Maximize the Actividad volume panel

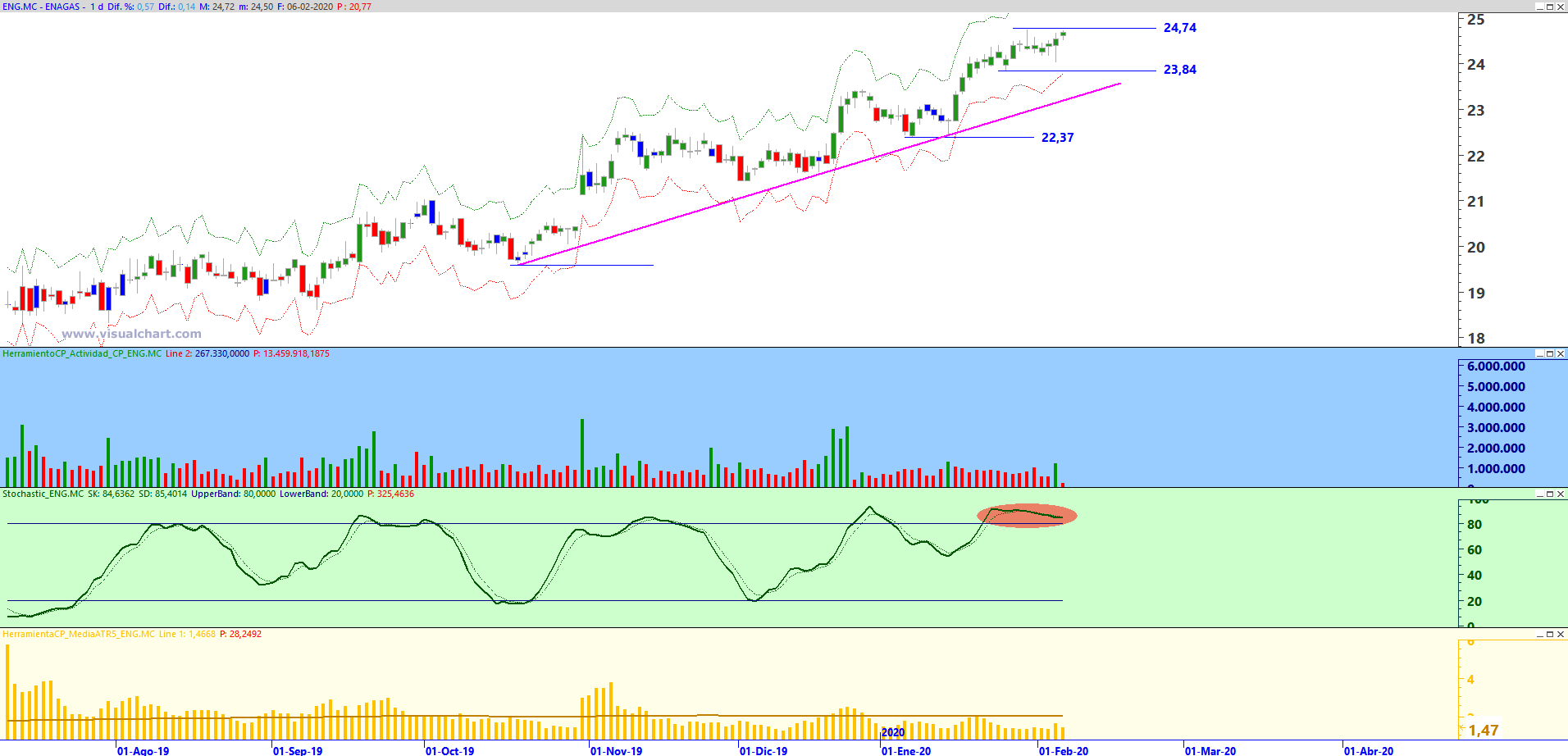pos(1550,354)
